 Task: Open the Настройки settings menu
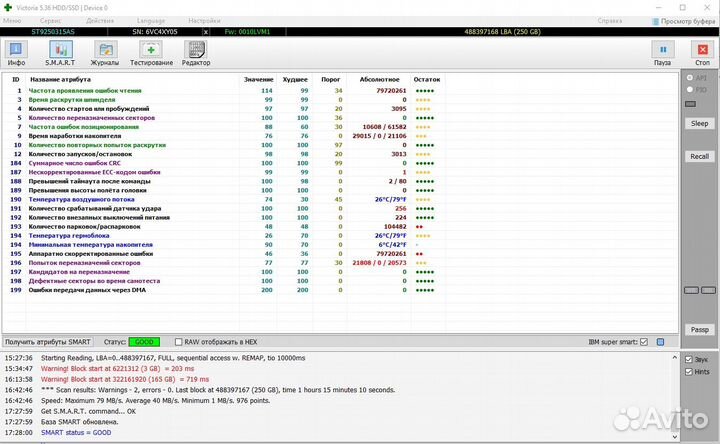pyautogui.click(x=204, y=20)
